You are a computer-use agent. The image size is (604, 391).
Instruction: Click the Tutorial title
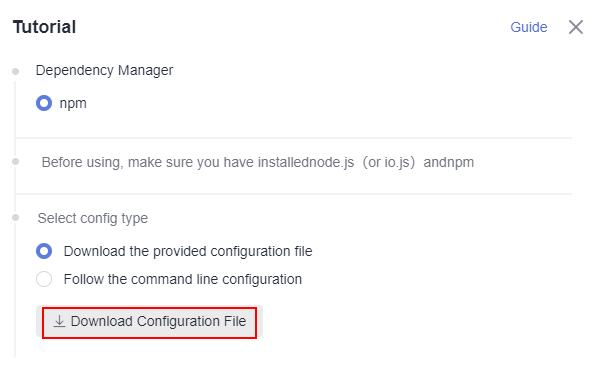44,27
